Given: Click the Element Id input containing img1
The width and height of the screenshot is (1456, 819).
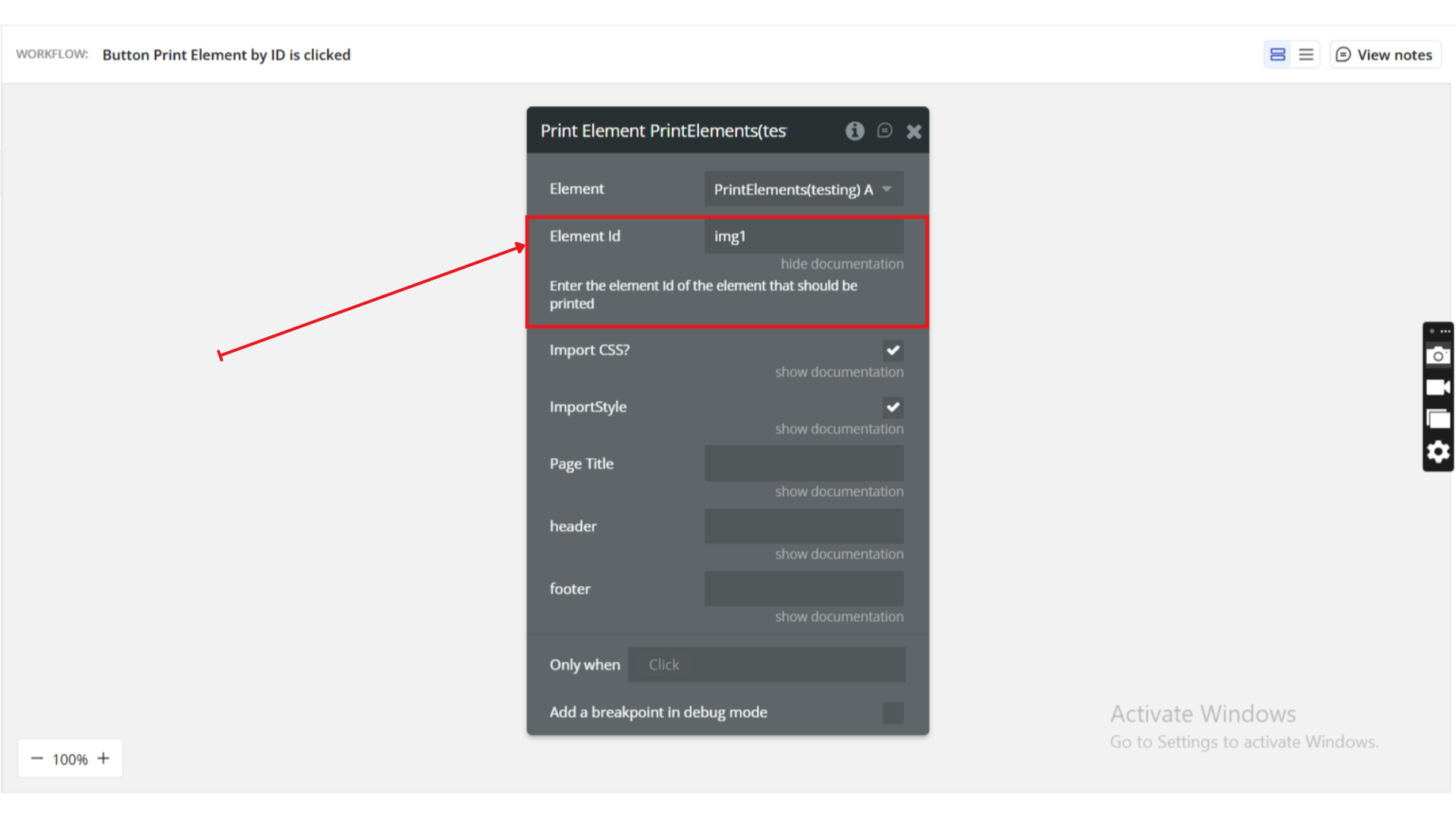Looking at the screenshot, I should tap(803, 237).
